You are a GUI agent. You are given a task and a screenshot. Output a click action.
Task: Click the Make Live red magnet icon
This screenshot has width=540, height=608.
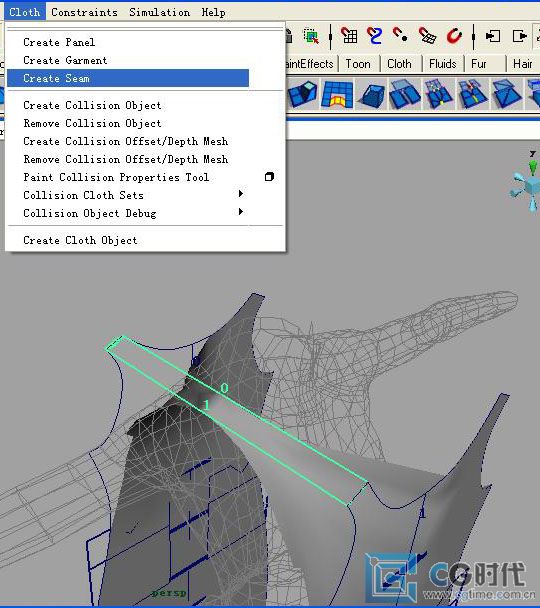coord(454,36)
